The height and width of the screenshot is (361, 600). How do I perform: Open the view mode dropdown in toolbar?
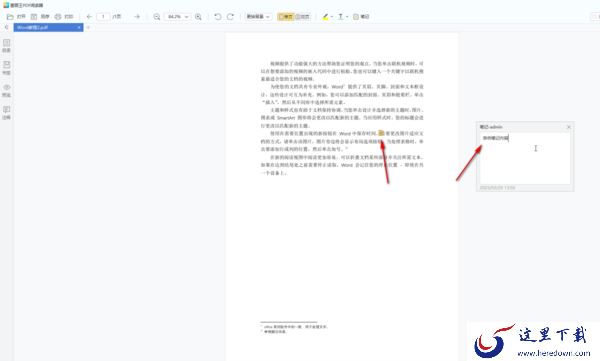click(x=258, y=16)
